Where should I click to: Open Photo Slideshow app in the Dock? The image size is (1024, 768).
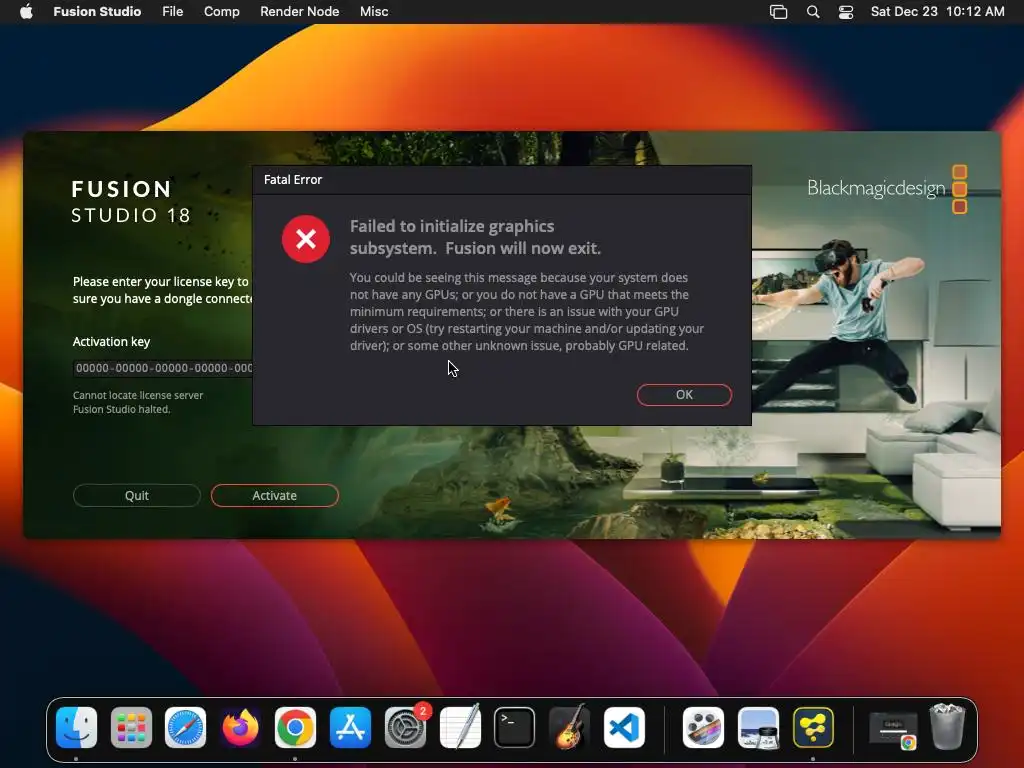point(703,727)
